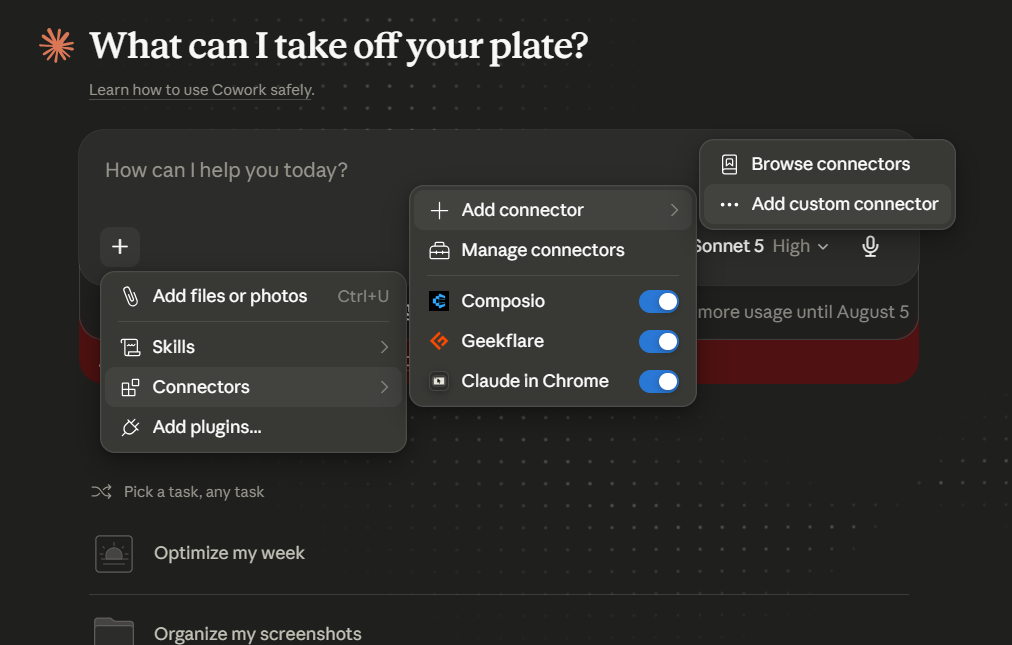Click the Geekflare connector icon
This screenshot has height=645, width=1012.
point(439,341)
